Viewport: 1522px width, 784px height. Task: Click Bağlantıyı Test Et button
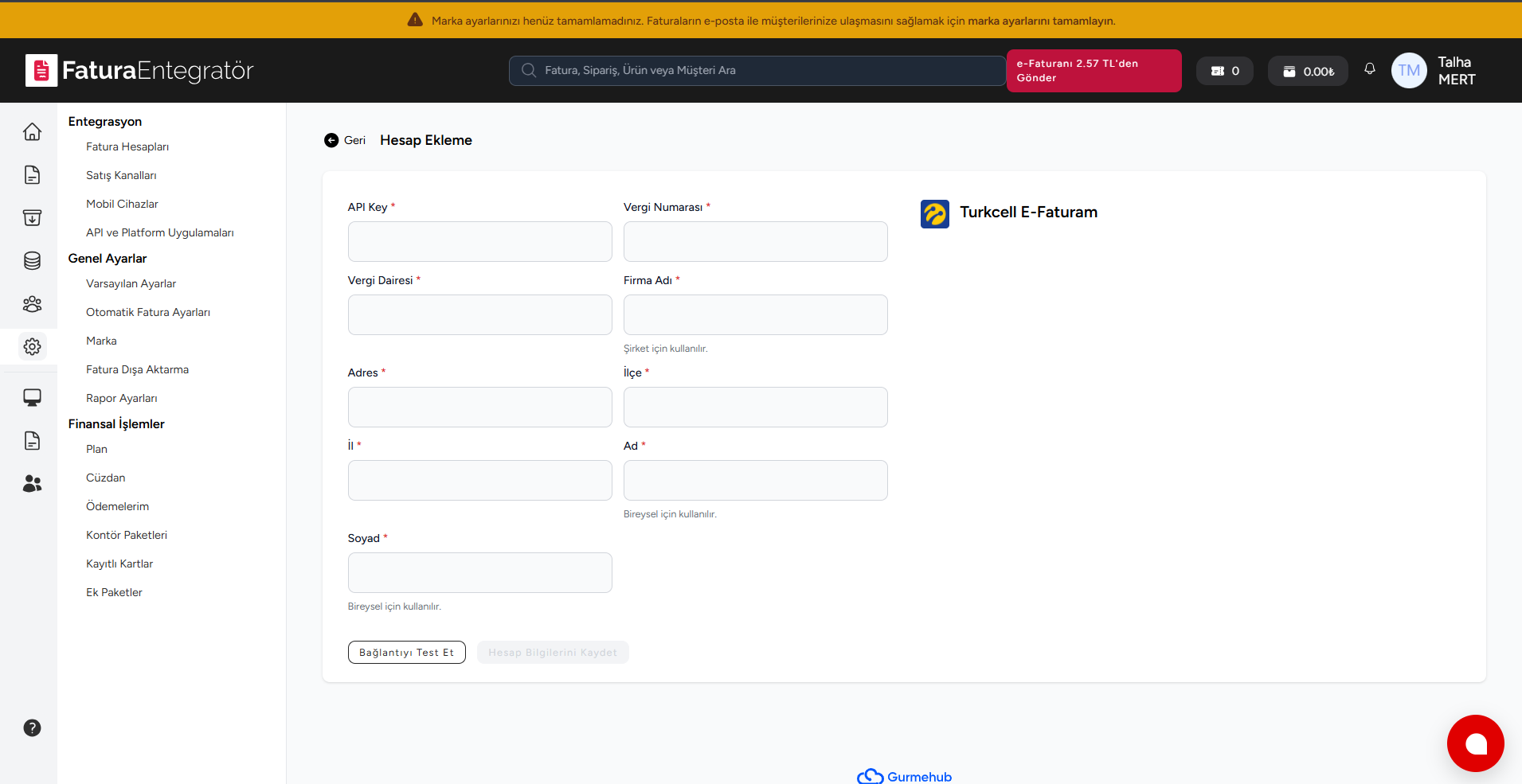pyautogui.click(x=407, y=653)
